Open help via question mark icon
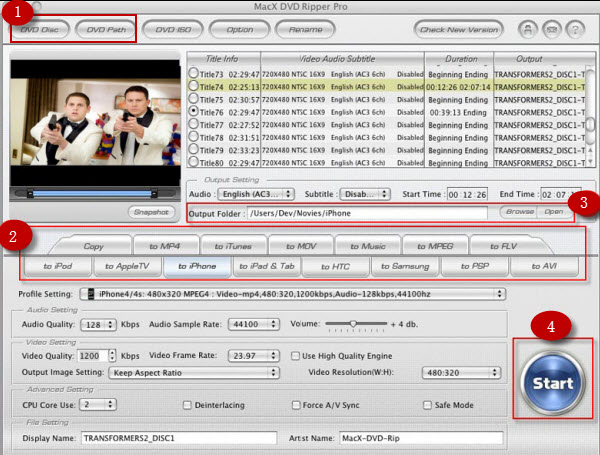 coord(575,29)
